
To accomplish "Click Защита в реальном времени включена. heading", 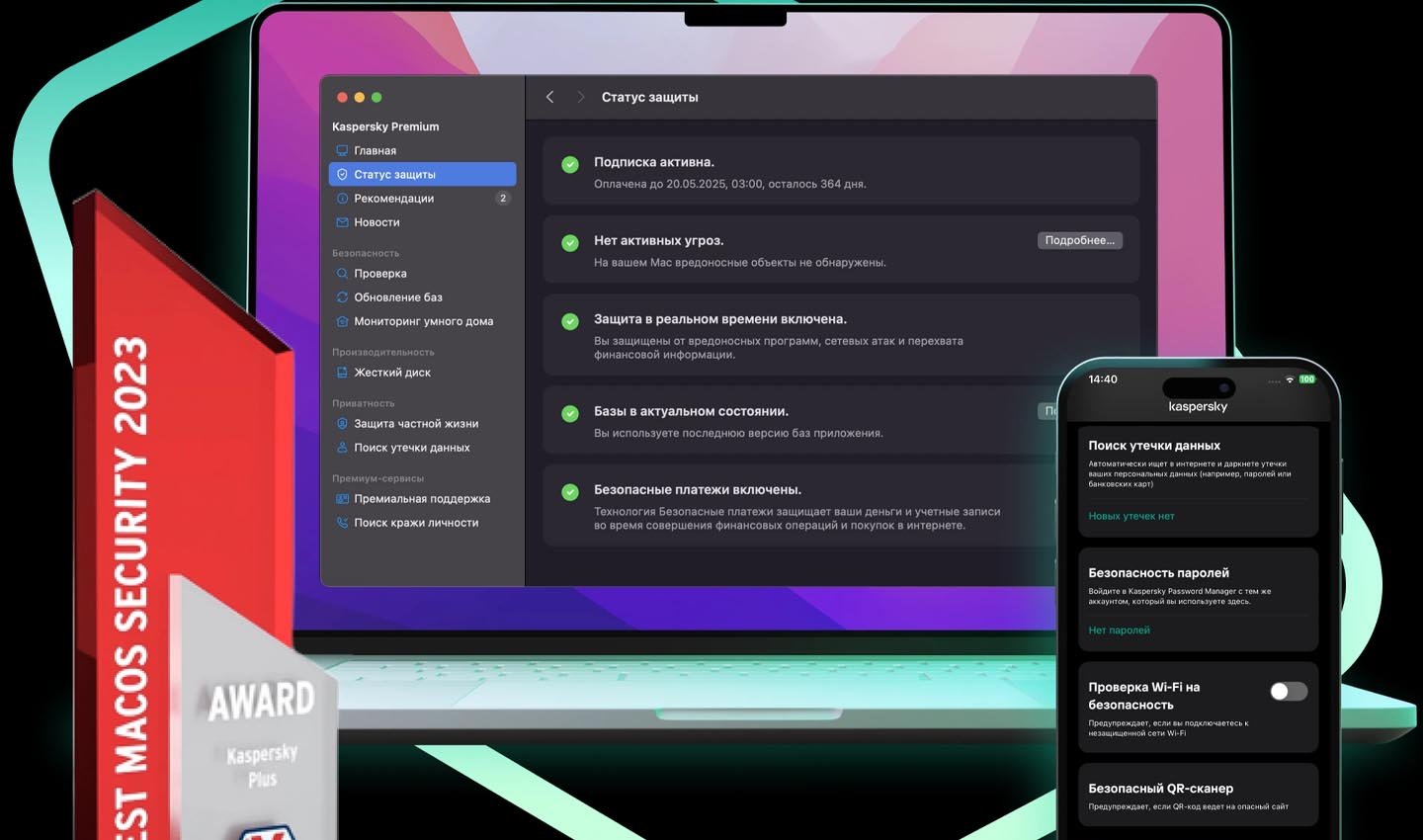I will 719,319.
